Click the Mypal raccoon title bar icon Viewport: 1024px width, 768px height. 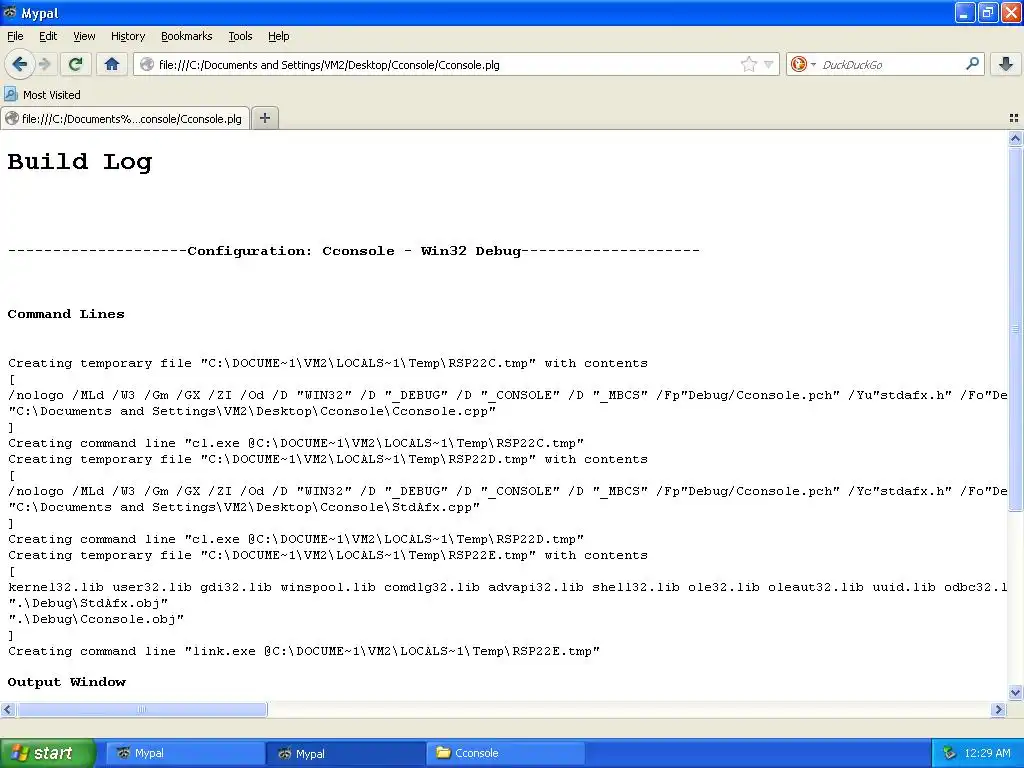(x=10, y=12)
